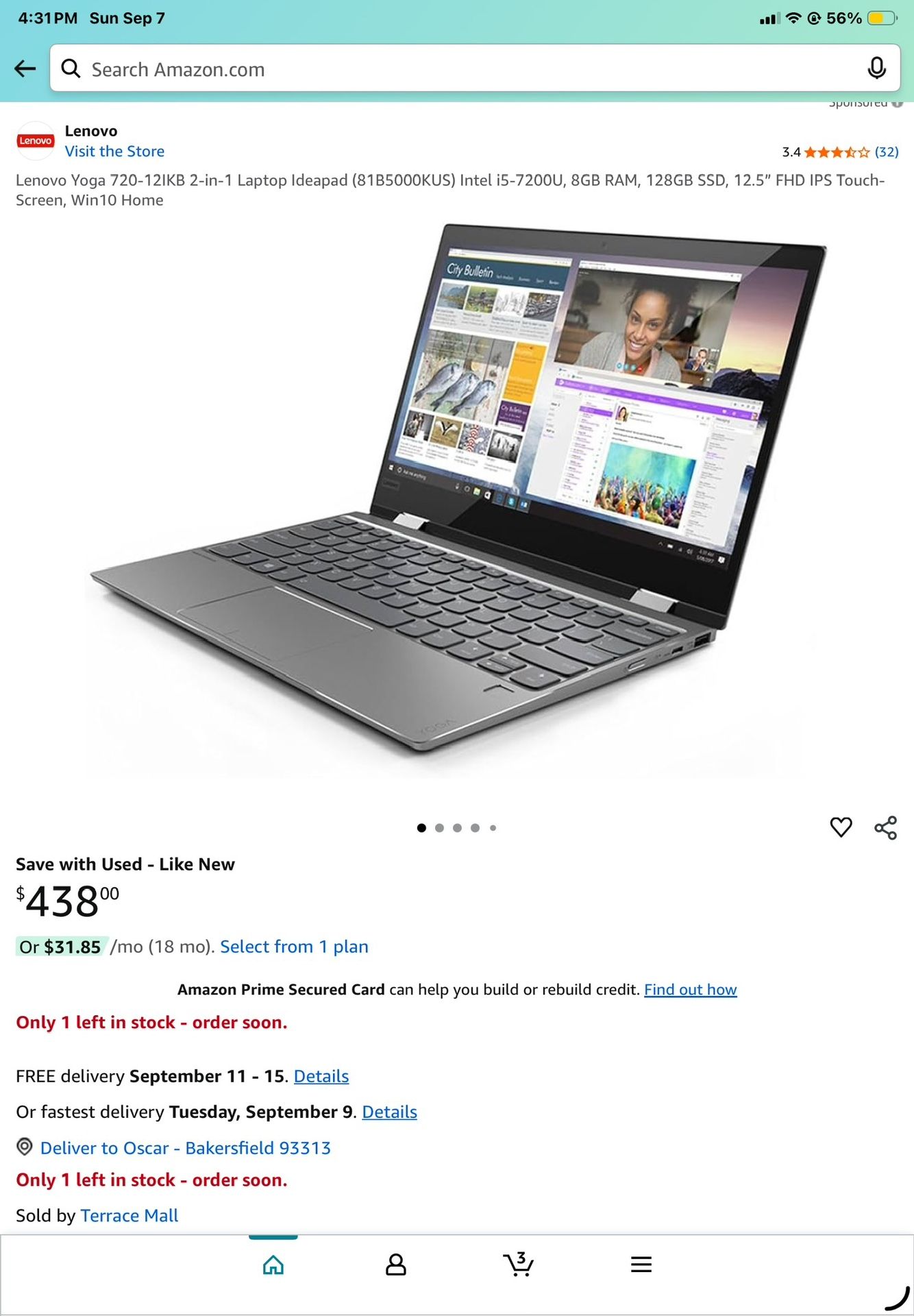The width and height of the screenshot is (914, 1316).
Task: Tap the share icon
Action: [x=885, y=827]
